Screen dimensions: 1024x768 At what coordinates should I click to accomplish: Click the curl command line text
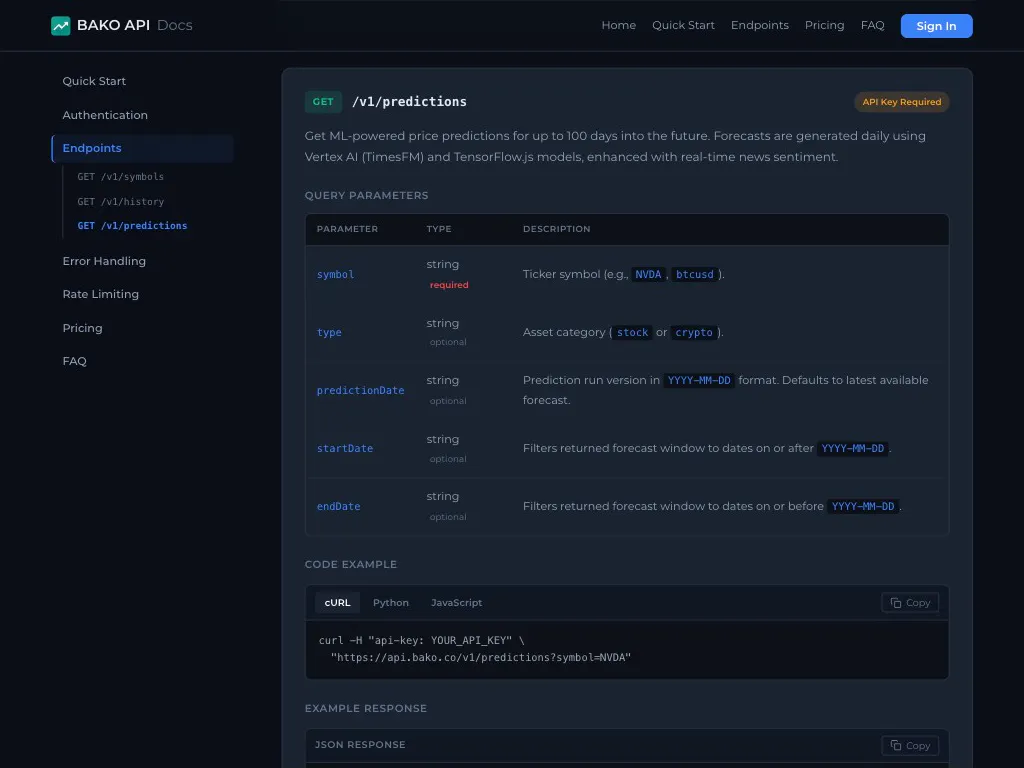pos(422,641)
